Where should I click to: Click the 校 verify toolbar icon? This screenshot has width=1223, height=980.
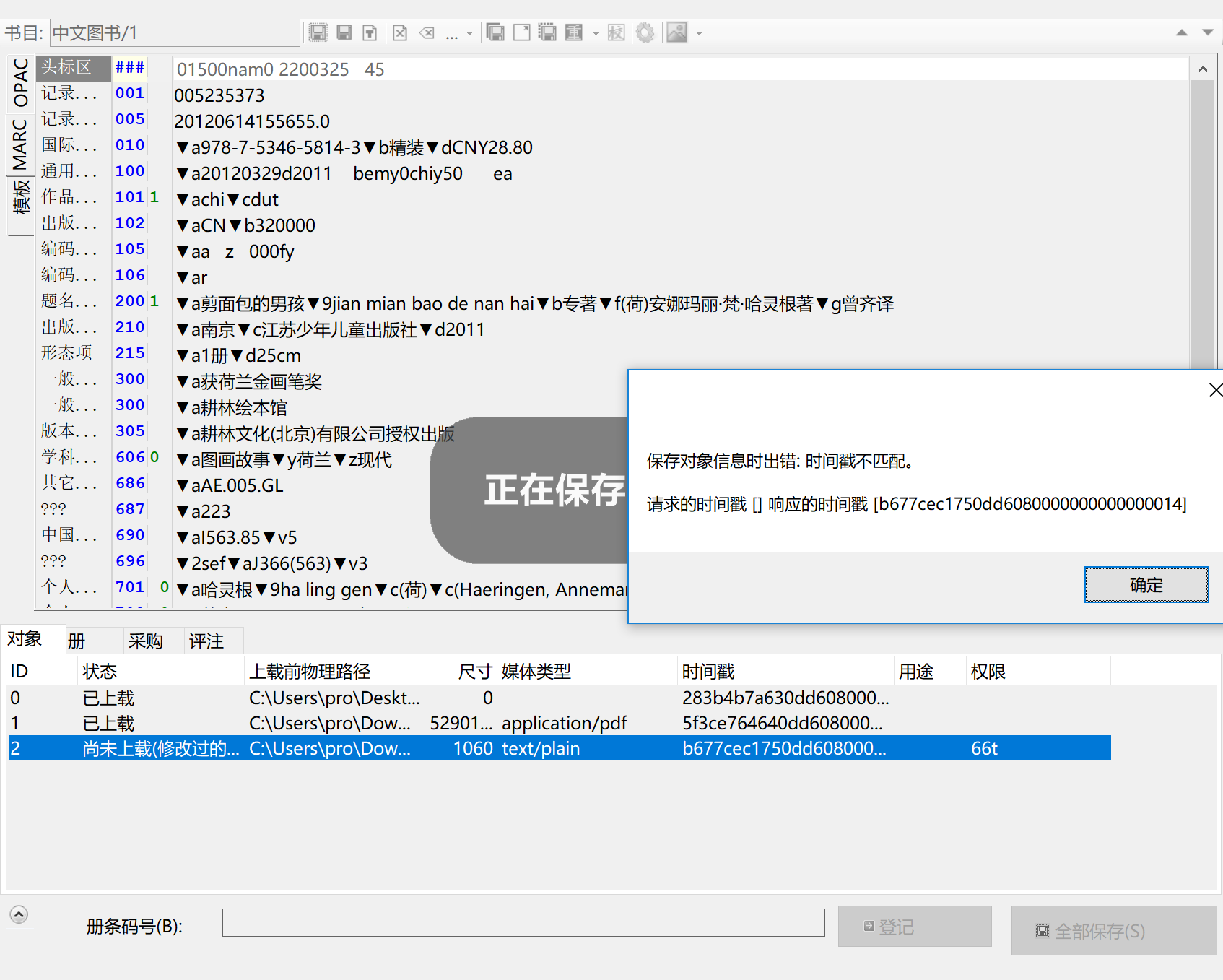tap(616, 32)
